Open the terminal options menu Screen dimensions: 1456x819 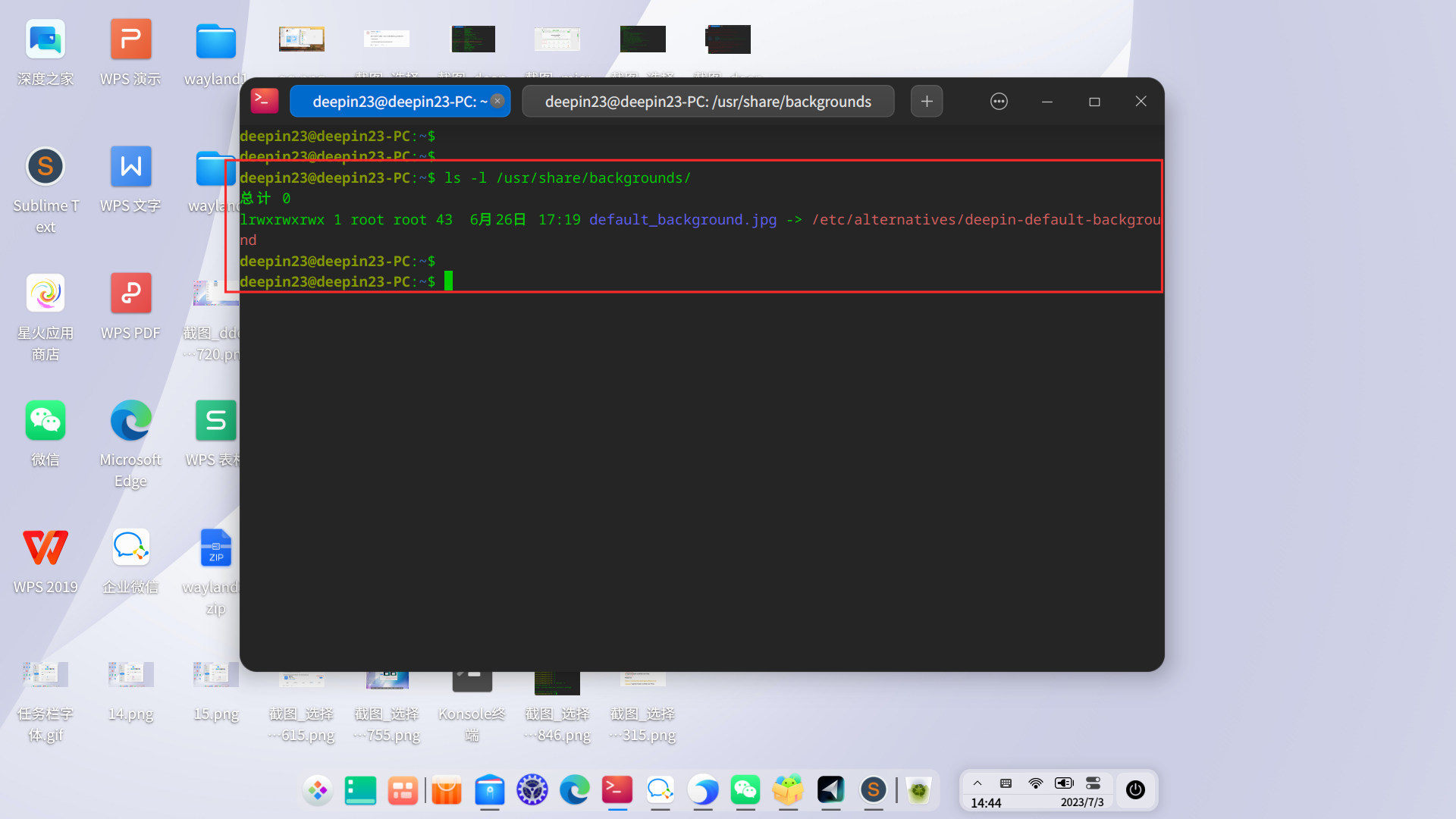[x=999, y=101]
